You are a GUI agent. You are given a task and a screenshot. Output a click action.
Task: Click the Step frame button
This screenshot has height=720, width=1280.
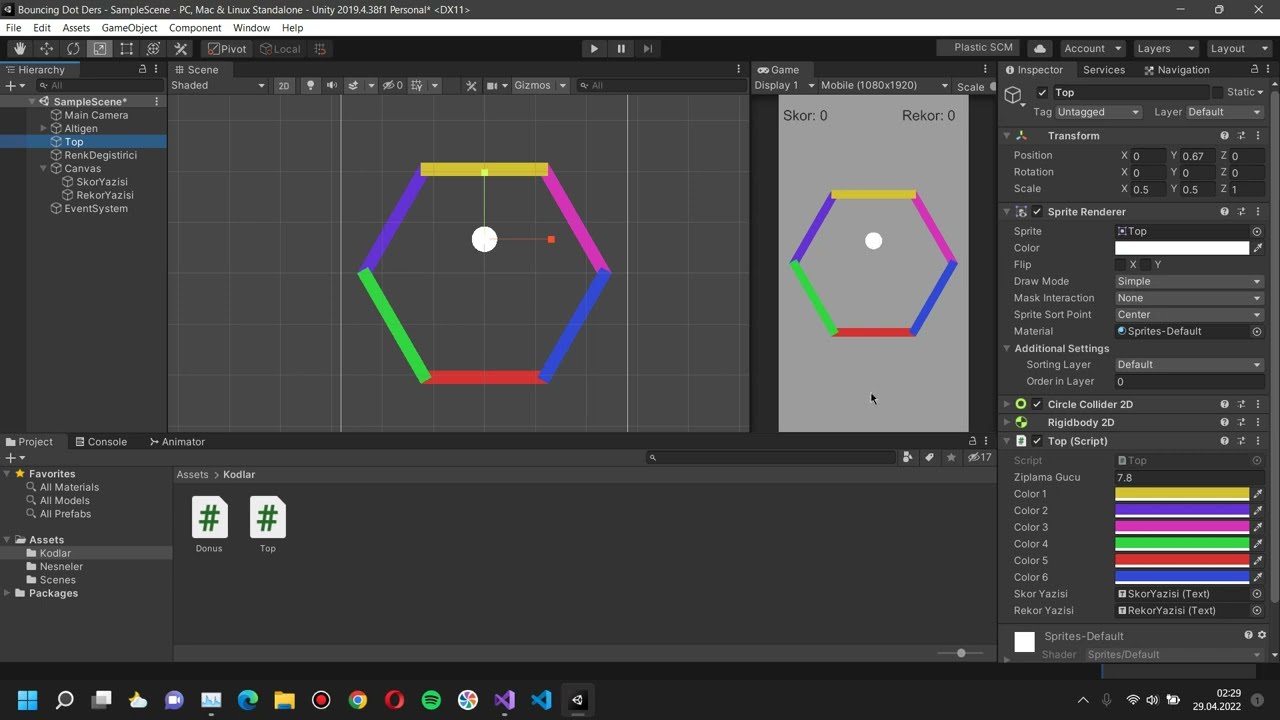pyautogui.click(x=648, y=48)
